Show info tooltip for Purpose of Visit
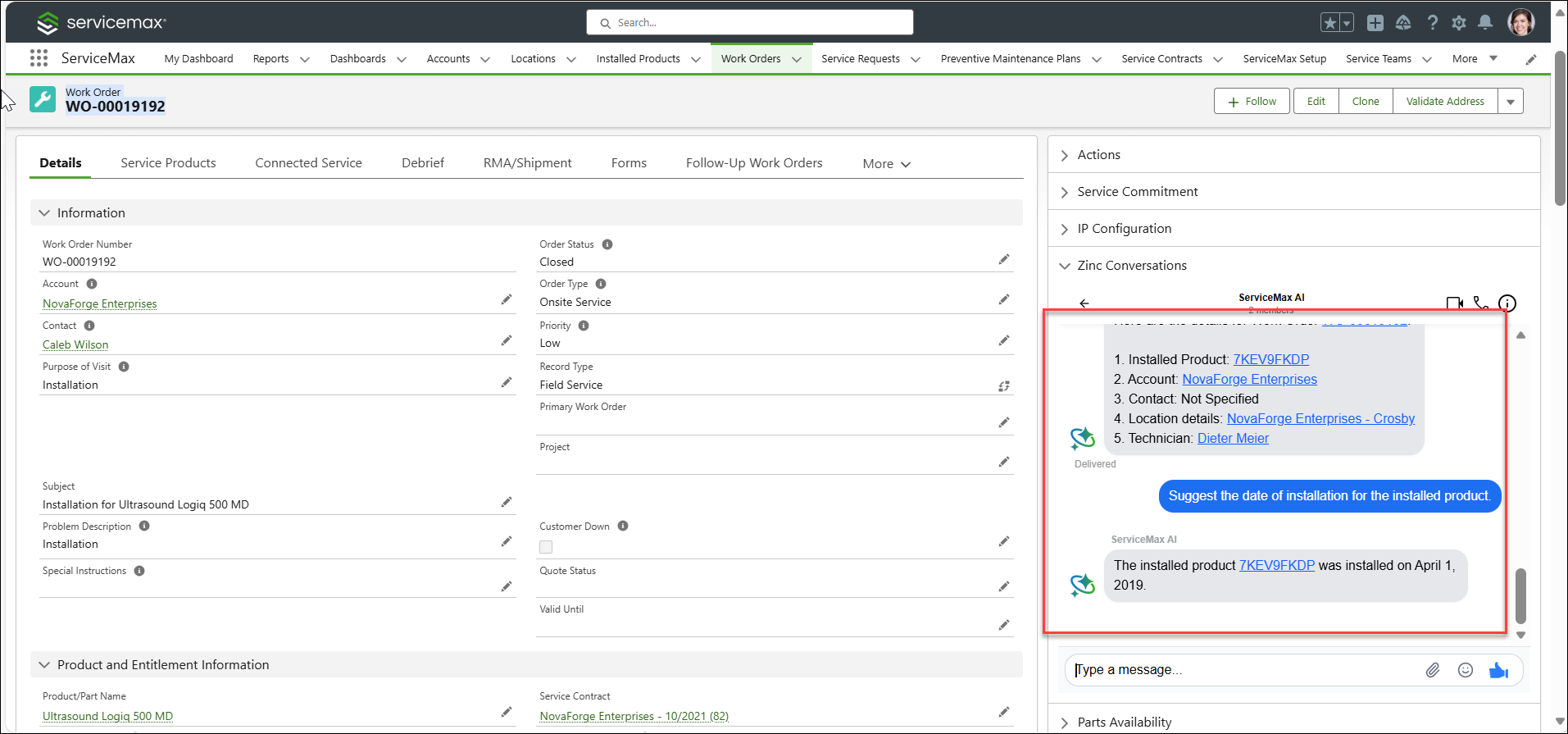 tap(124, 367)
